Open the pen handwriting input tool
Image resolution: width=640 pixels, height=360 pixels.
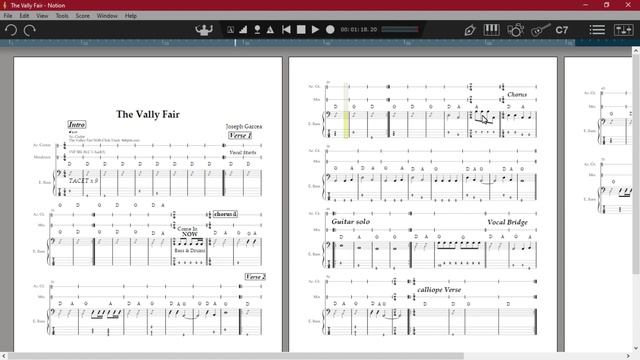[x=470, y=30]
